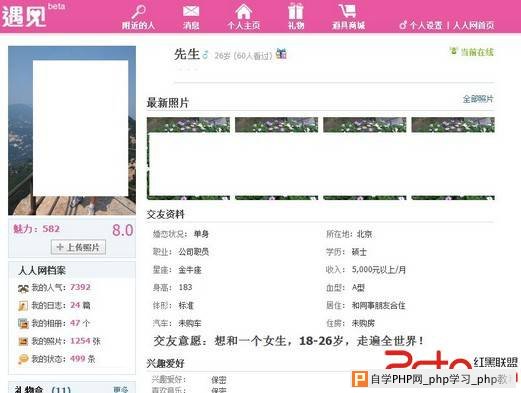Click the 交友资料 section heading
The height and width of the screenshot is (393, 521).
(166, 214)
